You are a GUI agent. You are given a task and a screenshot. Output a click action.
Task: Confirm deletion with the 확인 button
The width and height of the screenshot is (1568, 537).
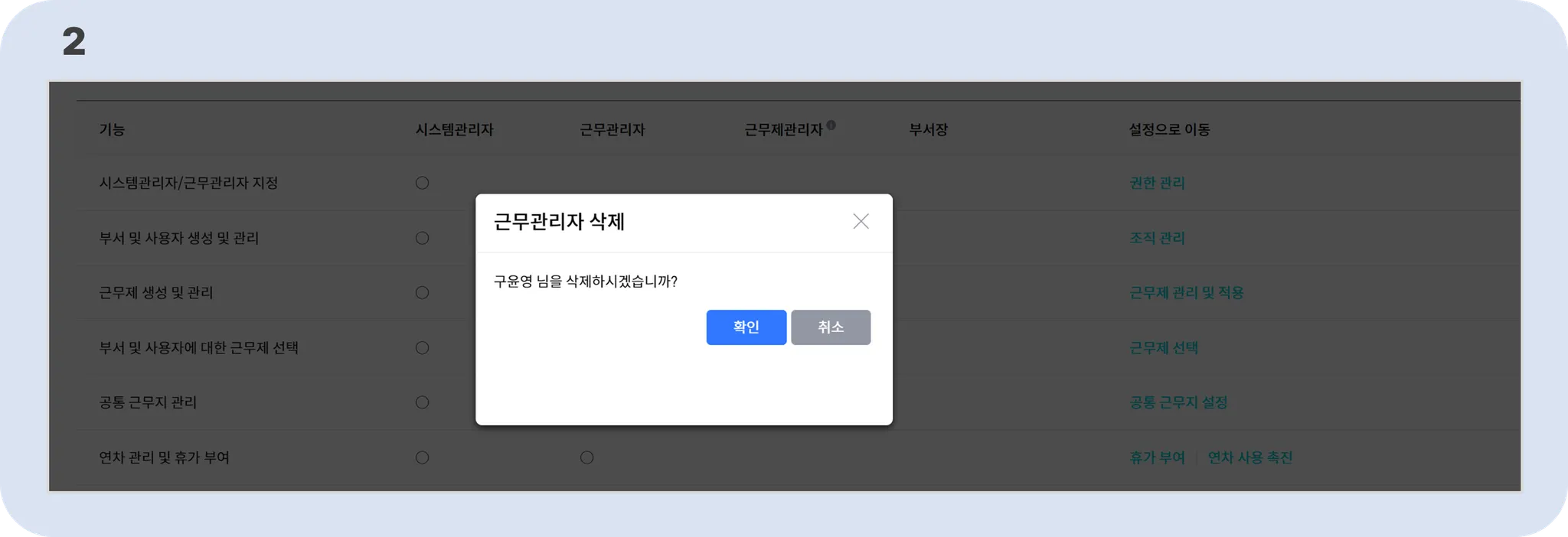[x=746, y=327]
